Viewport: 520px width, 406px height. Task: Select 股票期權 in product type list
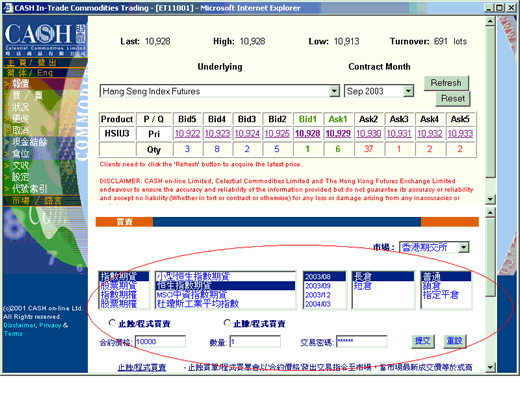click(x=124, y=304)
